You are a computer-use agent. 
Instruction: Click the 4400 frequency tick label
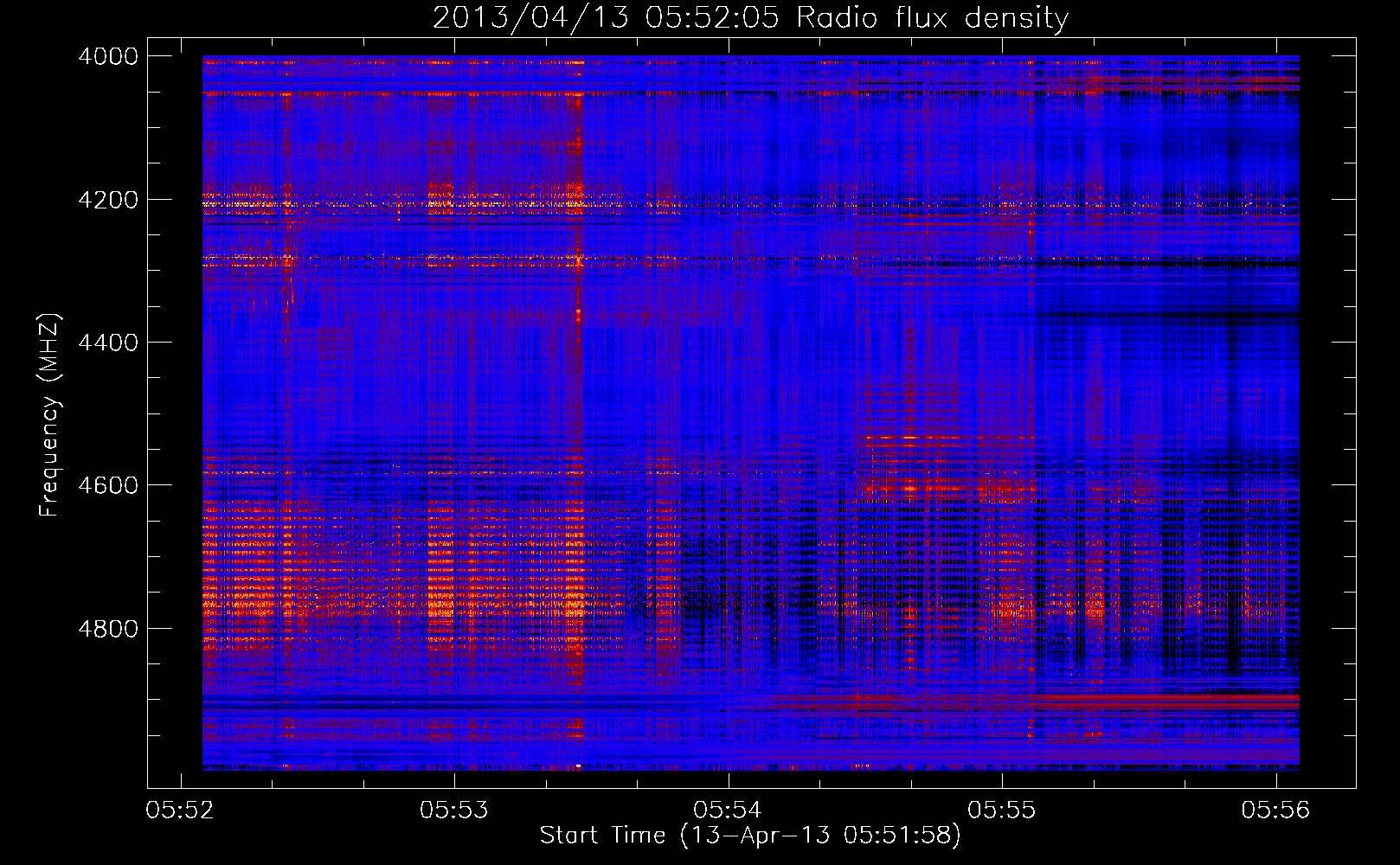click(x=108, y=343)
